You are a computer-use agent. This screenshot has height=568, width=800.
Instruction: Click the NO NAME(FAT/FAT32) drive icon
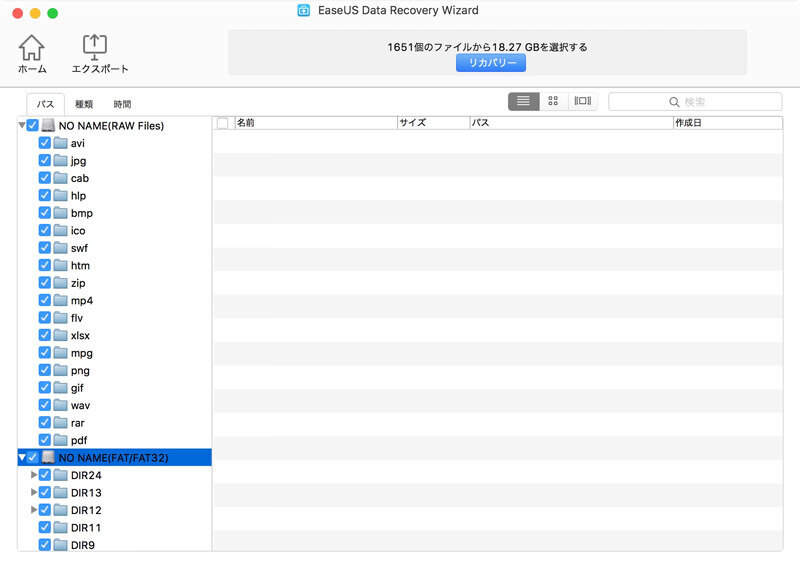(x=48, y=457)
